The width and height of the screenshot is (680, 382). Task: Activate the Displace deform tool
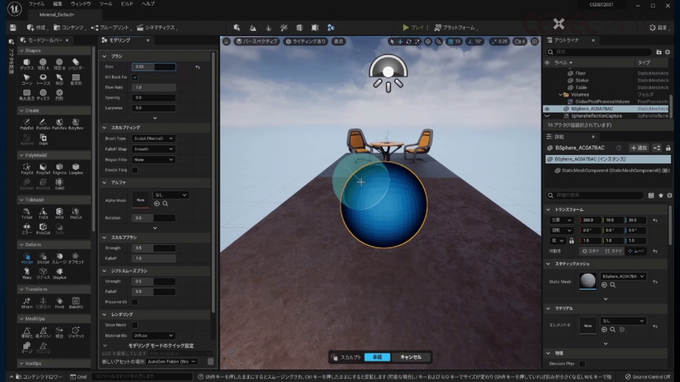(x=59, y=273)
